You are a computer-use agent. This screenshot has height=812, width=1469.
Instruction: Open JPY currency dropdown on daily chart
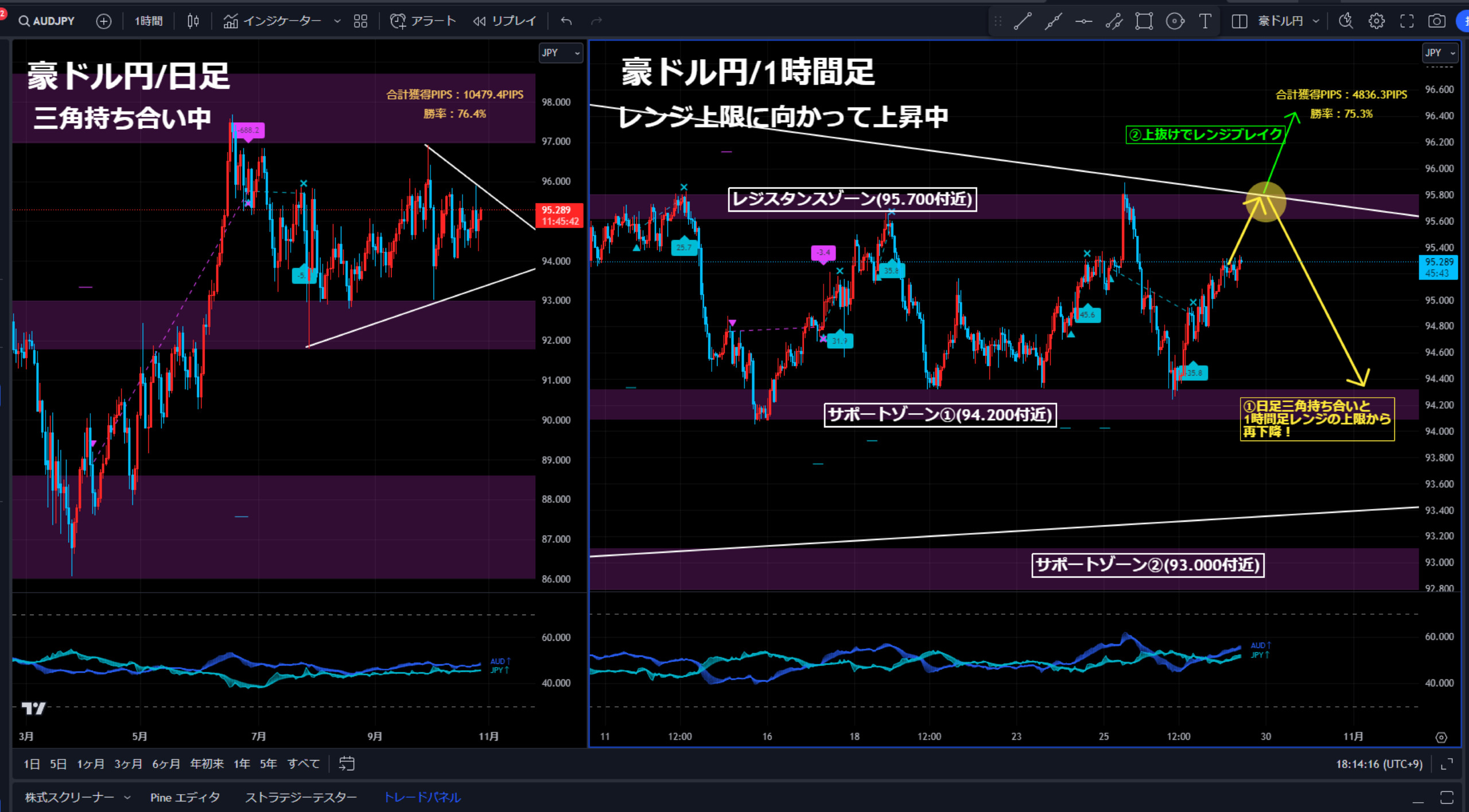[561, 53]
